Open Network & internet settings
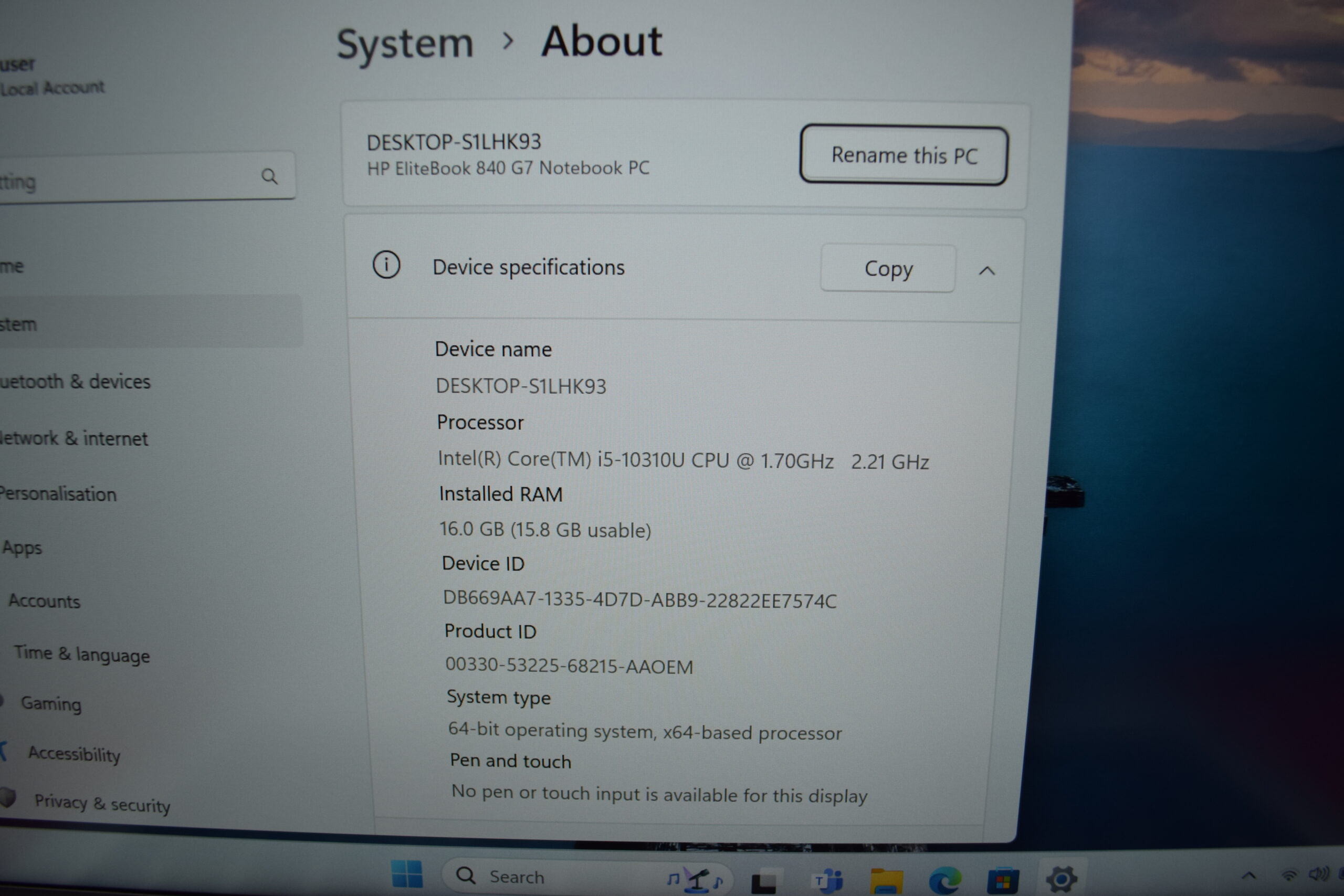This screenshot has width=1344, height=896. 73,438
